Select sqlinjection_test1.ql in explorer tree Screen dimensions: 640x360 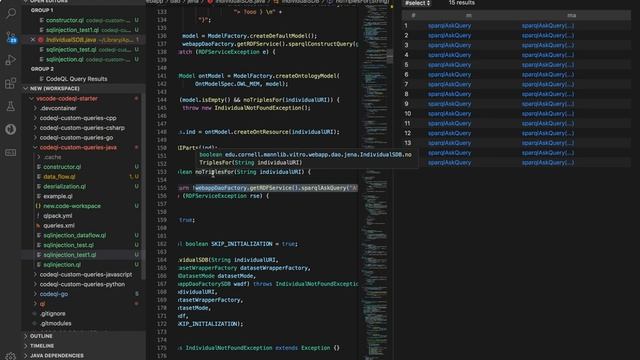70,255
